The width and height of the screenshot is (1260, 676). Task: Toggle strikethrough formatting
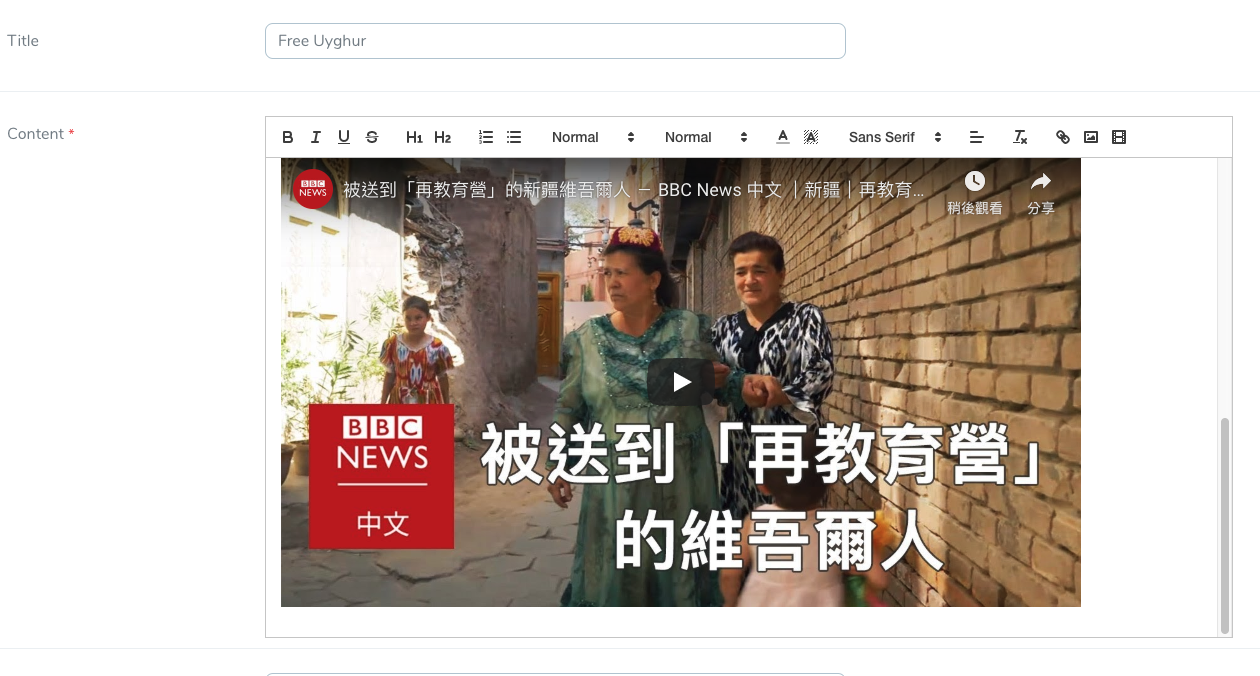pos(372,137)
